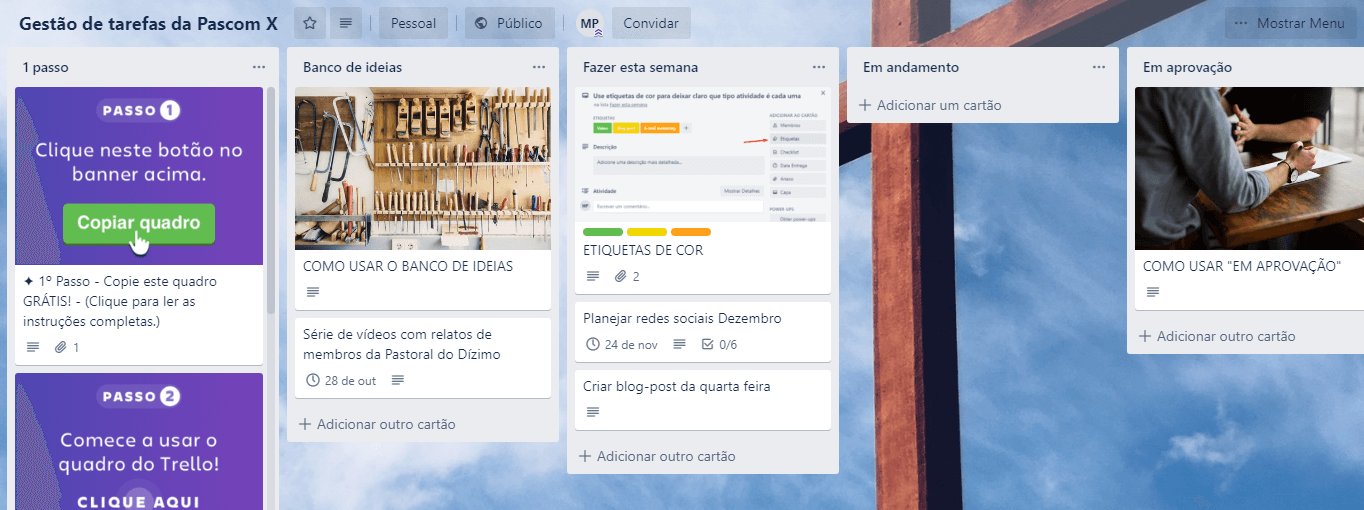
Task: Click the Em andamento list title
Action: [911, 67]
